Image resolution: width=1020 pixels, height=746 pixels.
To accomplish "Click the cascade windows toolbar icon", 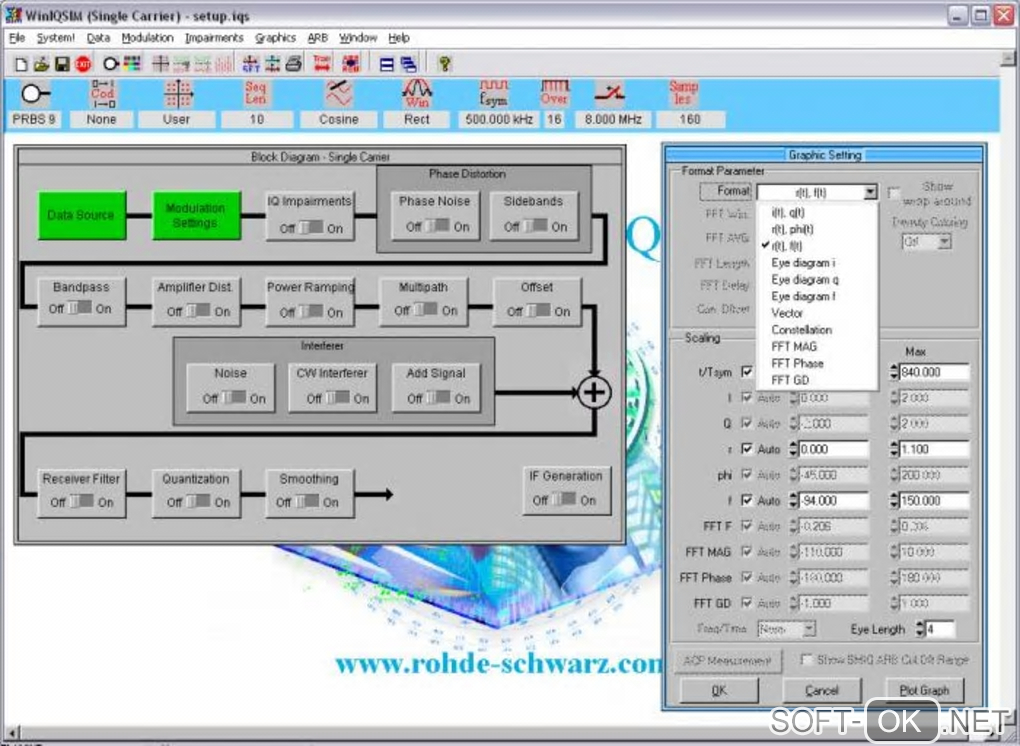I will click(x=409, y=64).
